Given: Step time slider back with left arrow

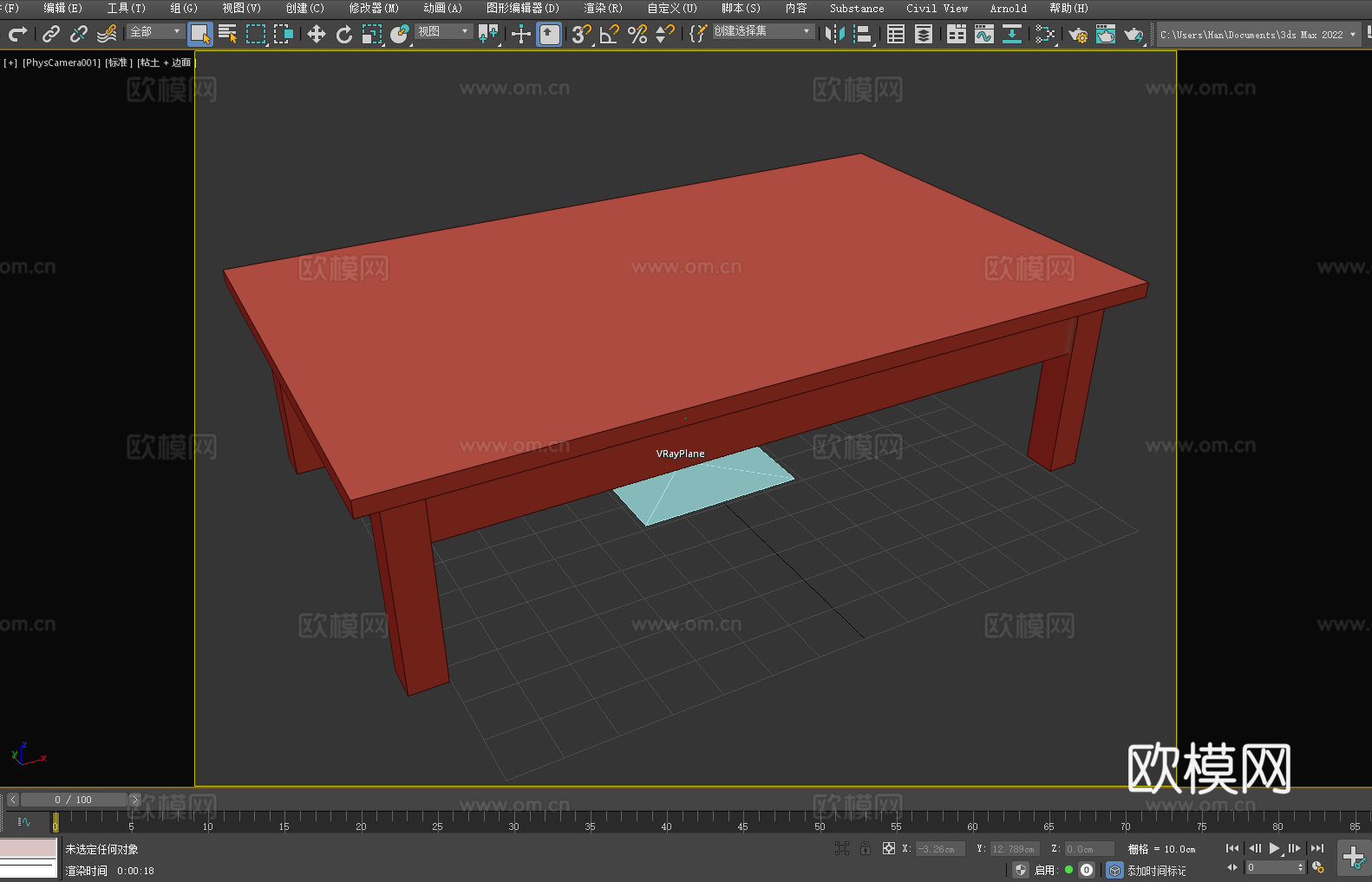Looking at the screenshot, I should (x=13, y=800).
